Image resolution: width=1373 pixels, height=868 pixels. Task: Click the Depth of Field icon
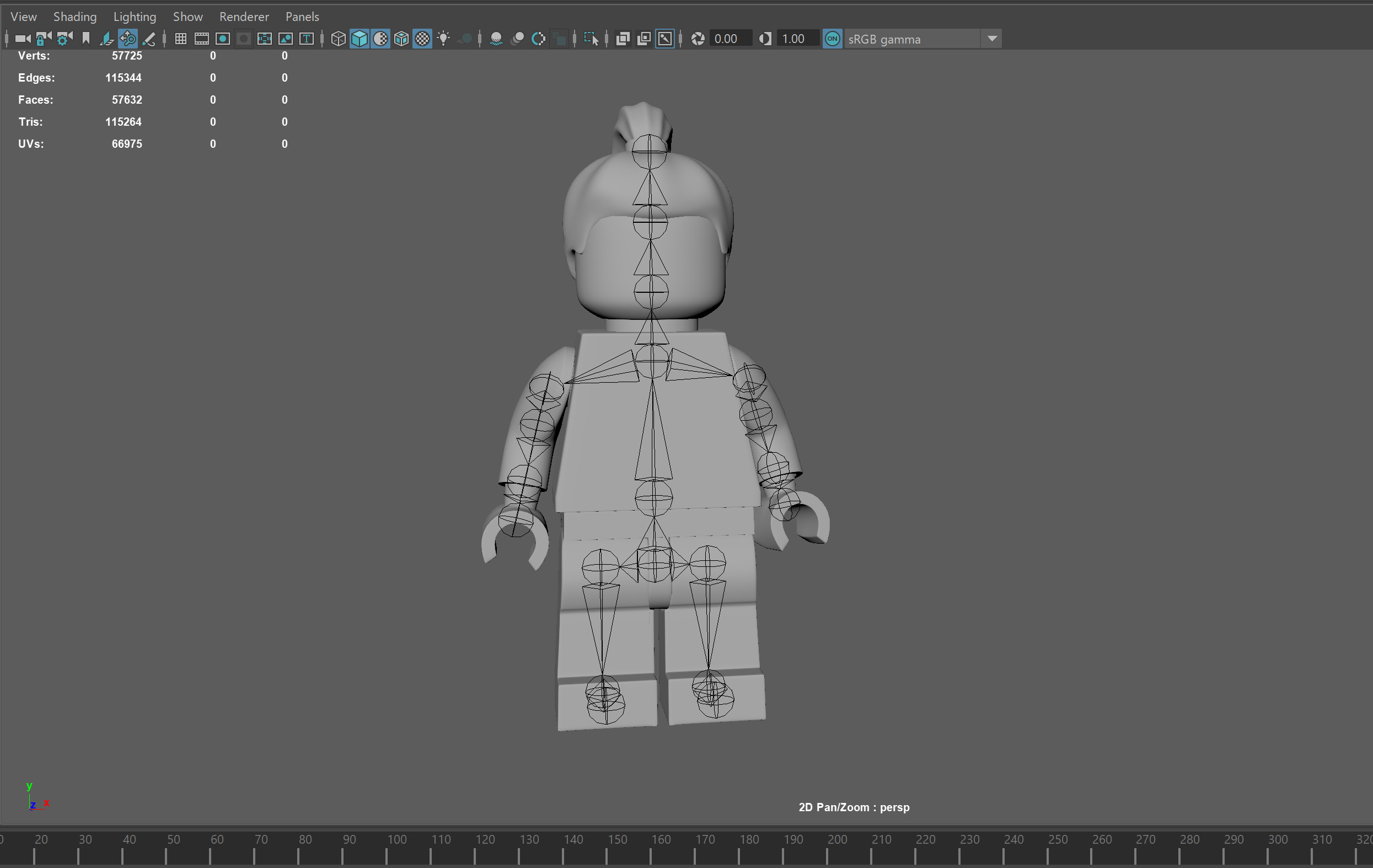(x=559, y=39)
